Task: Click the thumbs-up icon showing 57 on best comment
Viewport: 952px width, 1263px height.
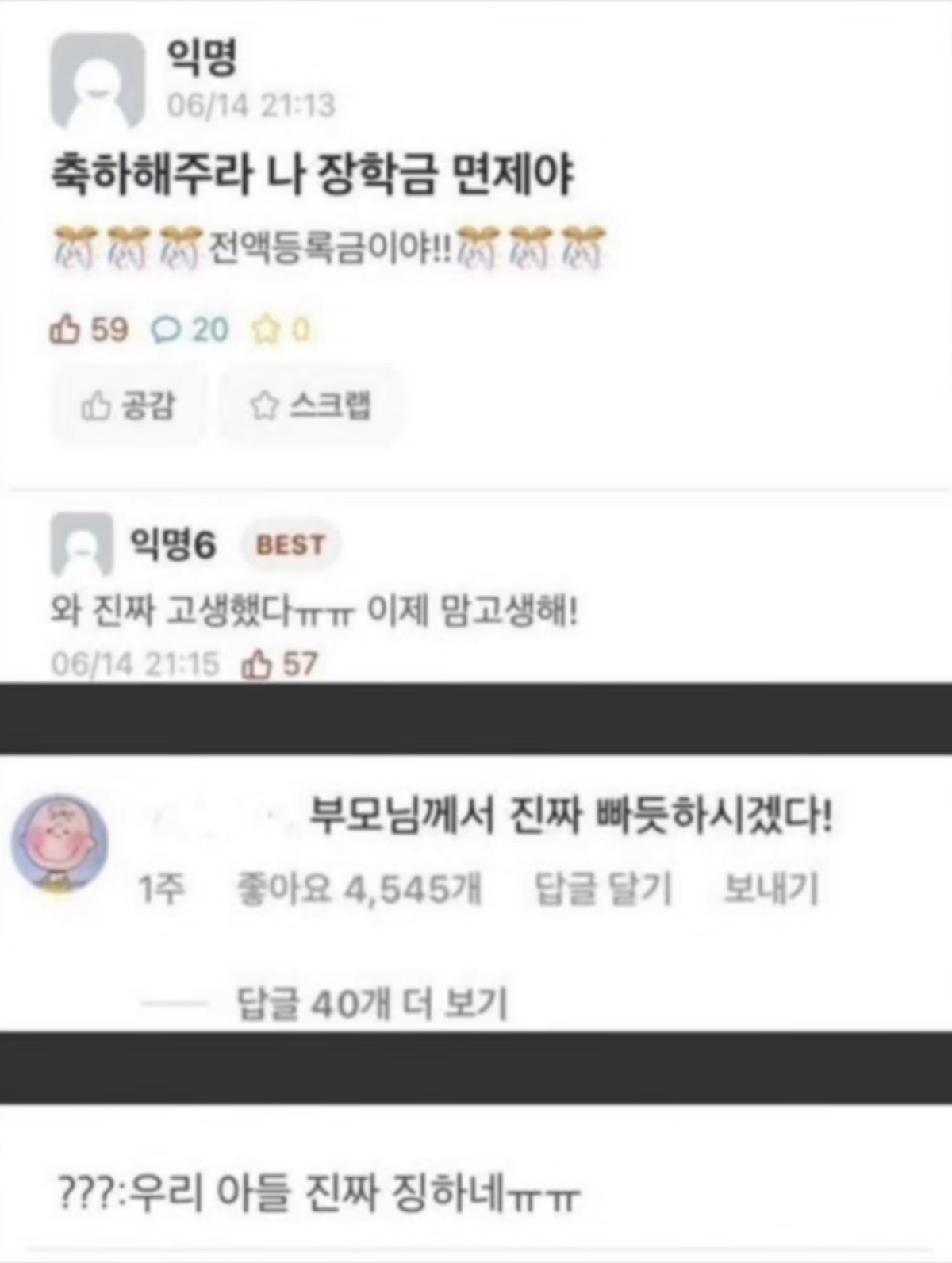Action: pyautogui.click(x=257, y=664)
